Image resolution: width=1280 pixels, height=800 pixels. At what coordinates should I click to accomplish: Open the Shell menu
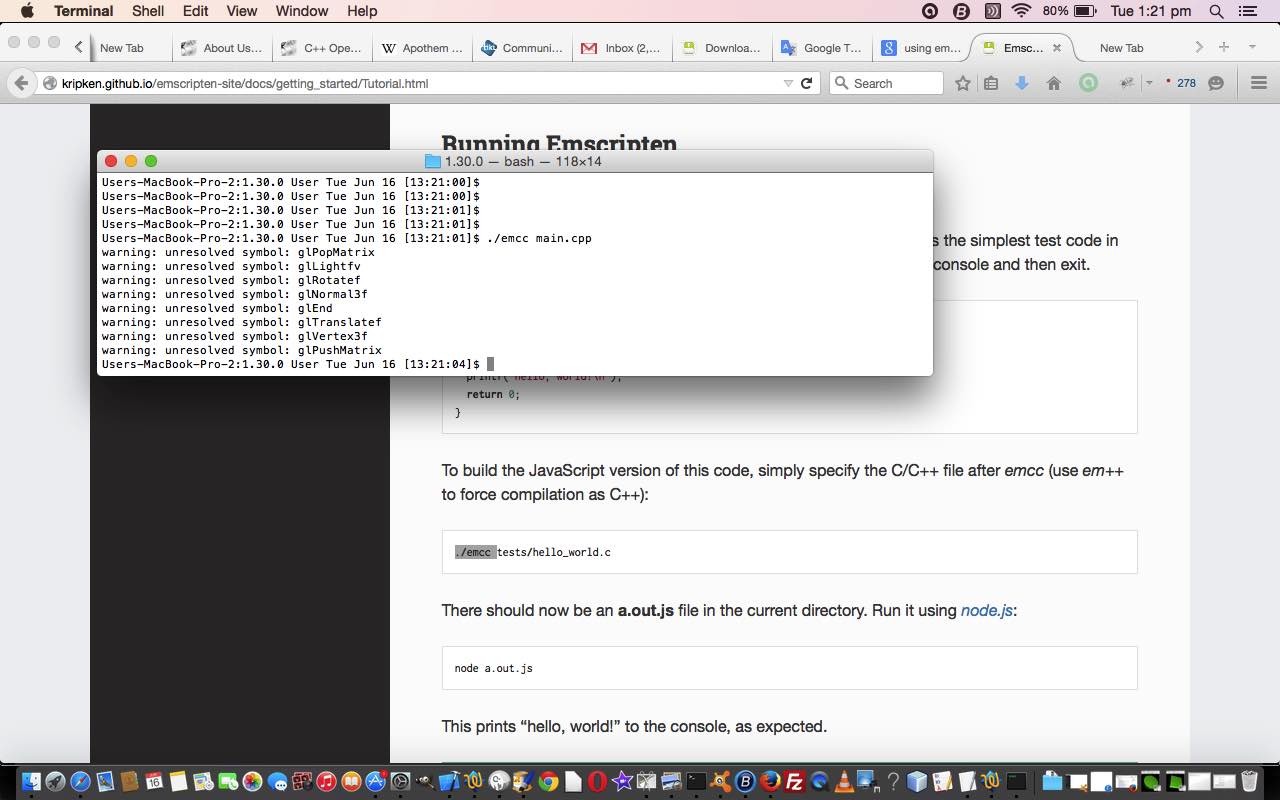[x=148, y=11]
